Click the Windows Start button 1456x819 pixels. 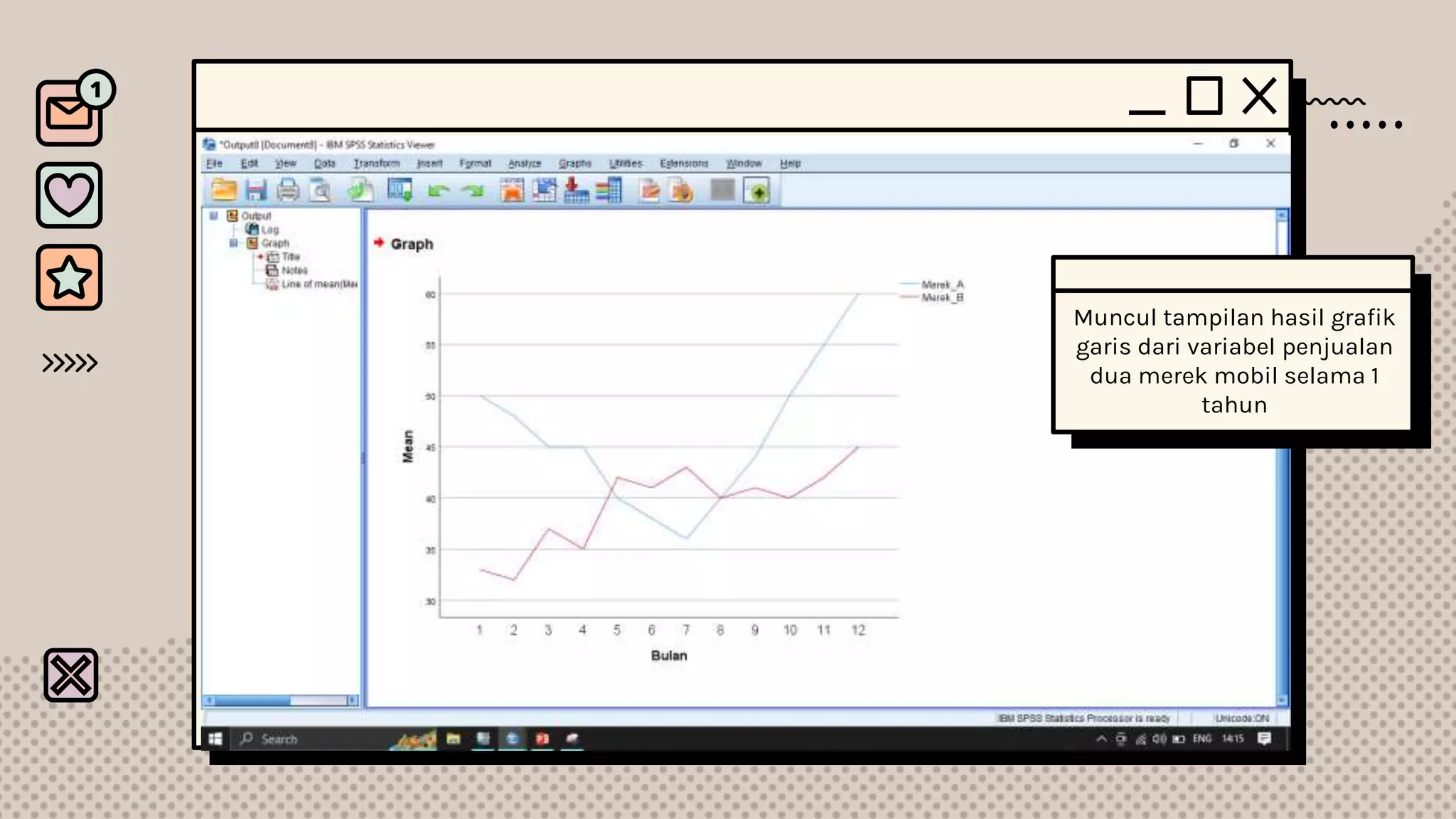point(215,739)
